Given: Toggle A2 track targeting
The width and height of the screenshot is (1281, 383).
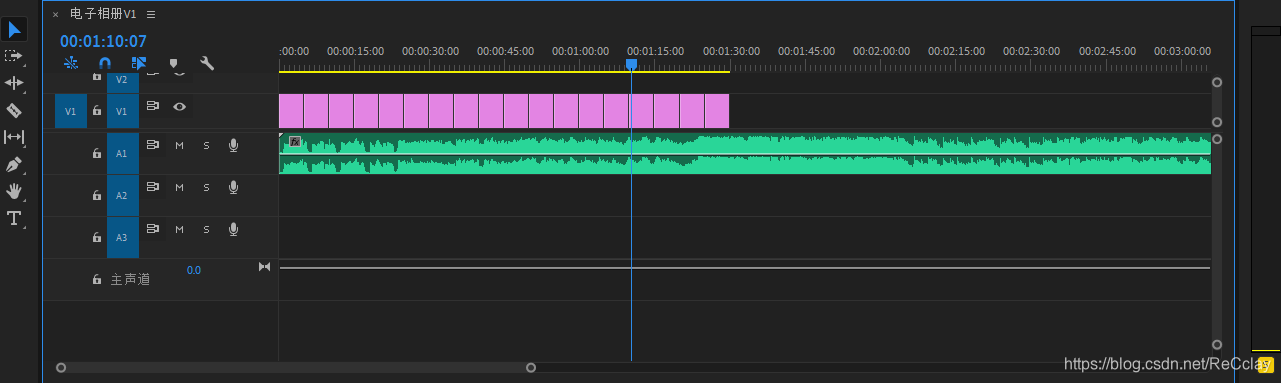Looking at the screenshot, I should [123, 196].
